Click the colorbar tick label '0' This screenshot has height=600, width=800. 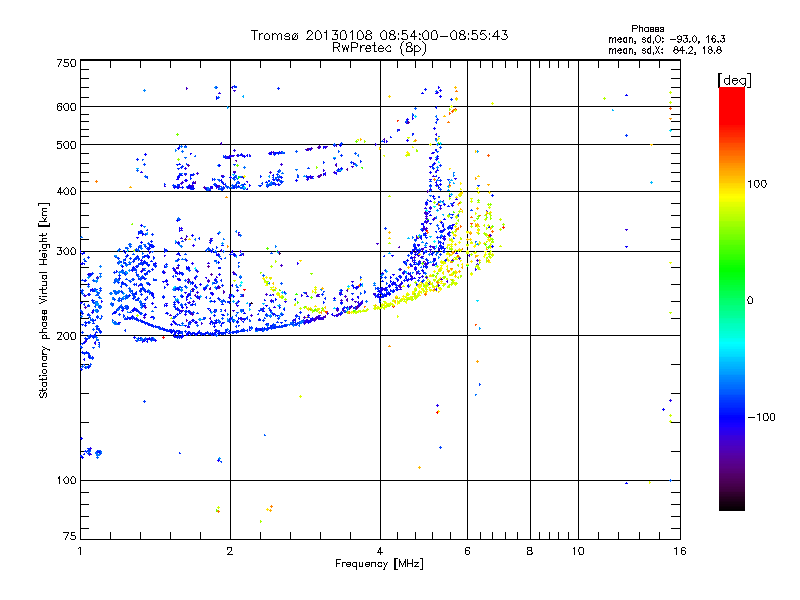click(x=750, y=301)
